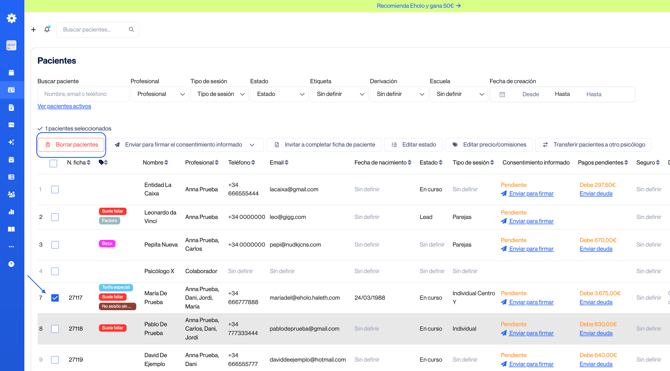Click the sparkle AI icon in sidebar
The width and height of the screenshot is (670, 371).
(x=12, y=142)
